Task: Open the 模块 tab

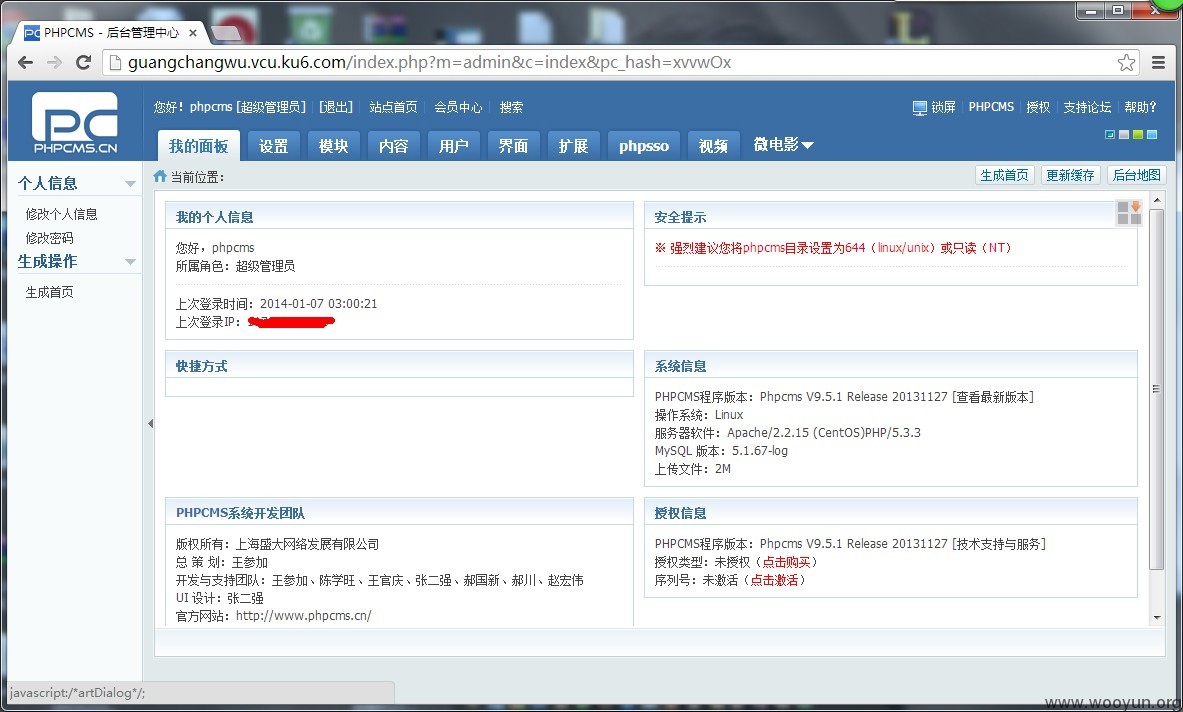Action: coord(333,146)
